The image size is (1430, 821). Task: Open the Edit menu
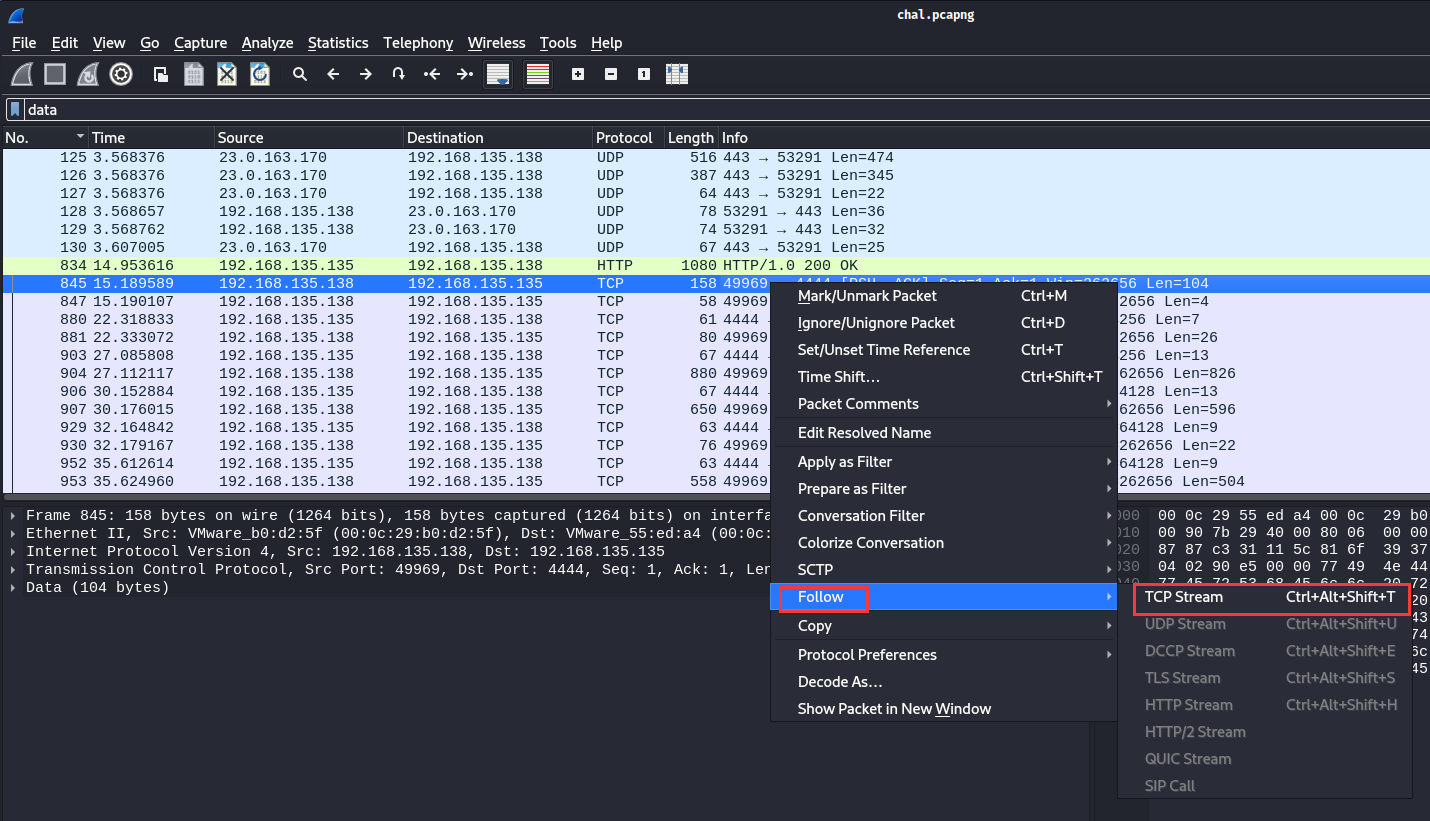tap(65, 43)
